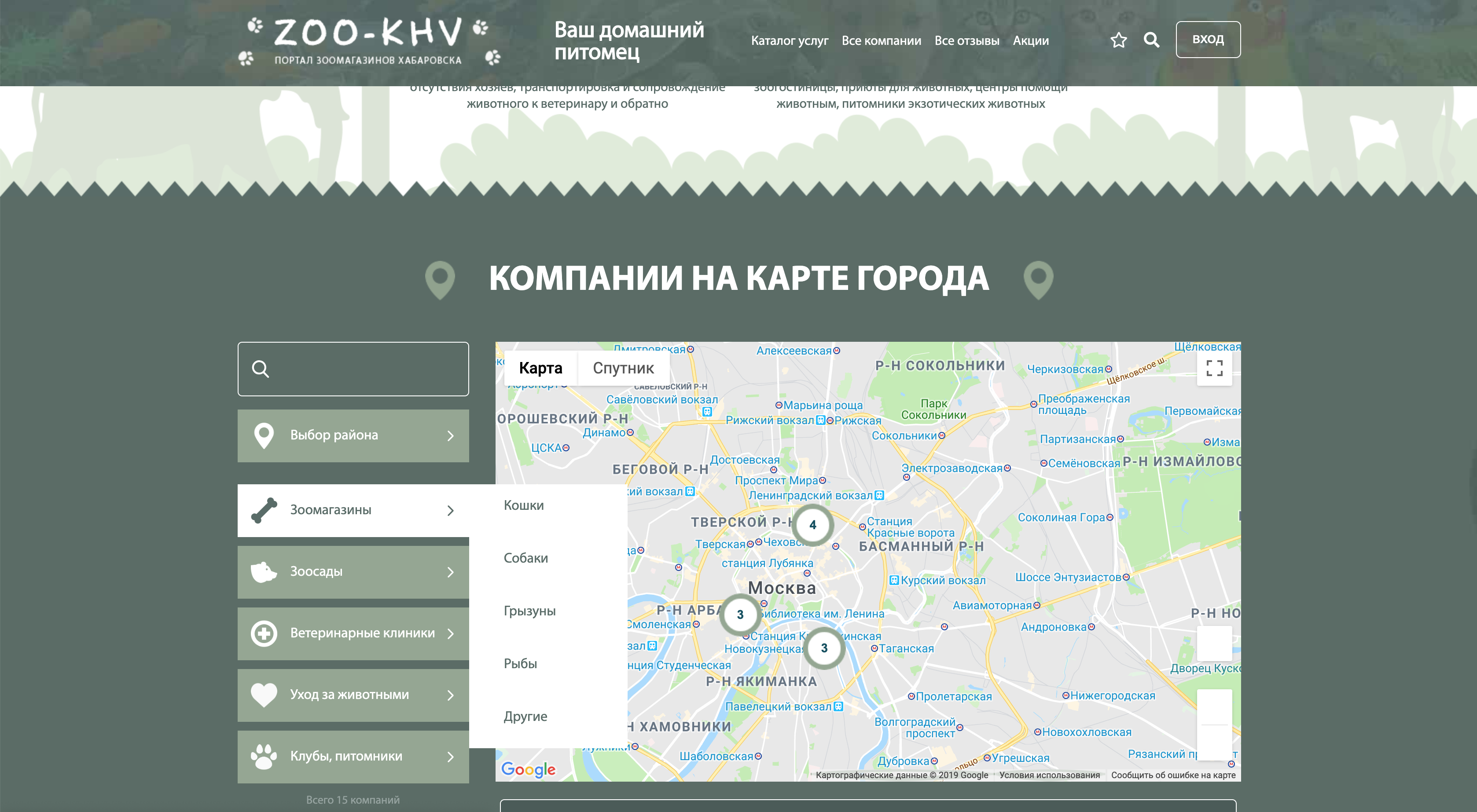Click the Ваш домашний питомец heading
1477x812 pixels.
(629, 40)
